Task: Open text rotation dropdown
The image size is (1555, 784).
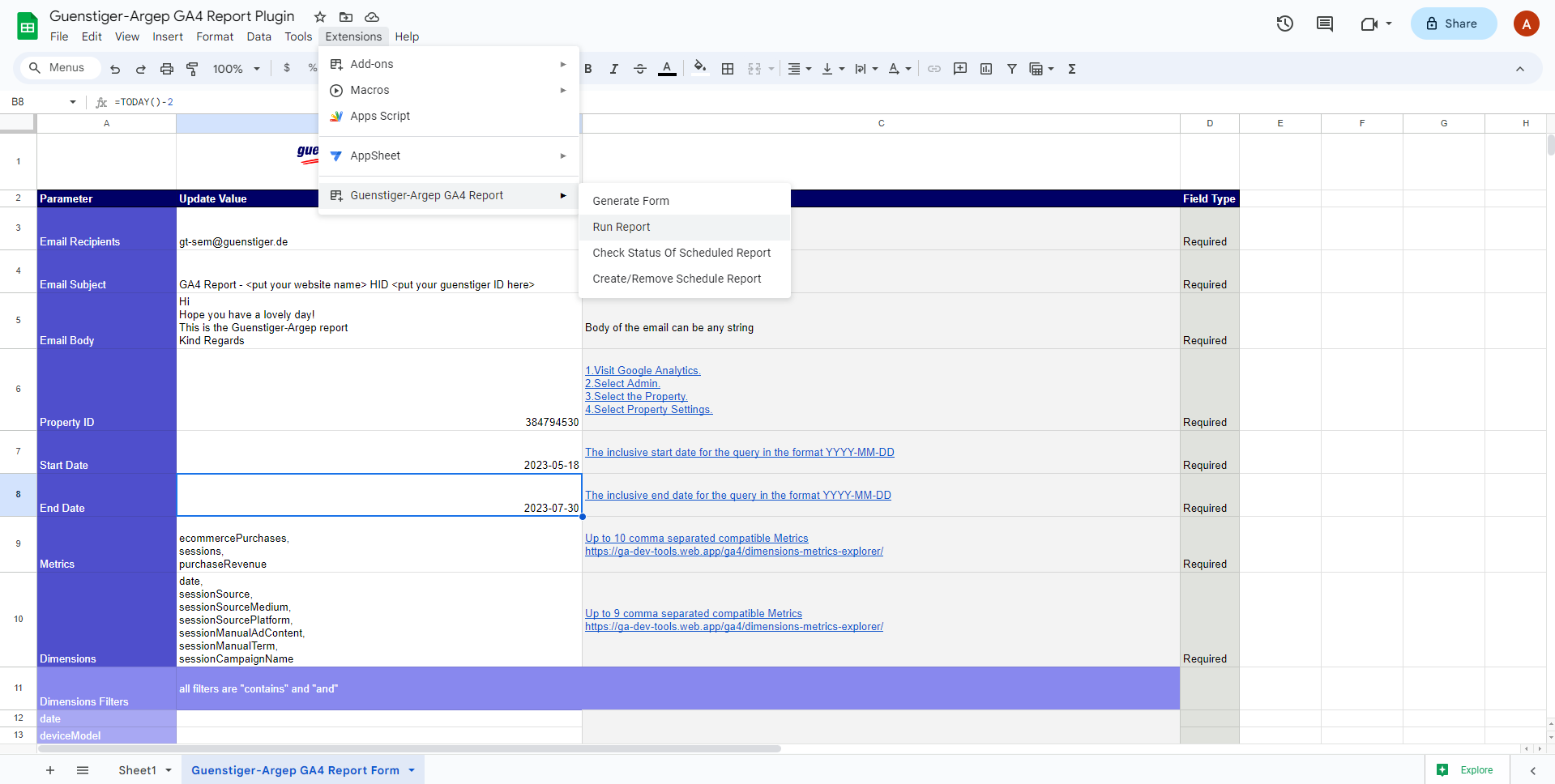Action: tap(899, 69)
